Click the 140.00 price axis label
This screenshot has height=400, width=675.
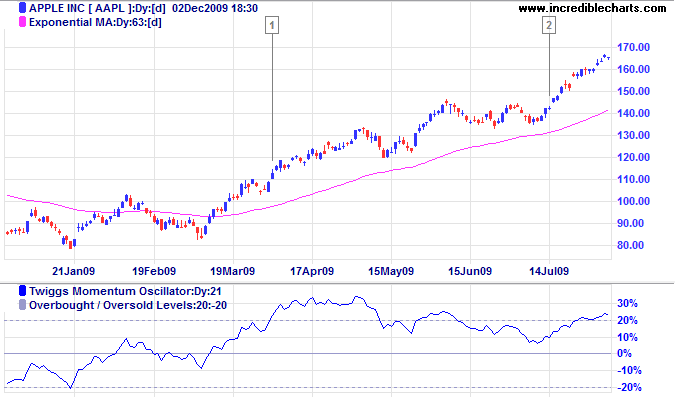(x=633, y=113)
